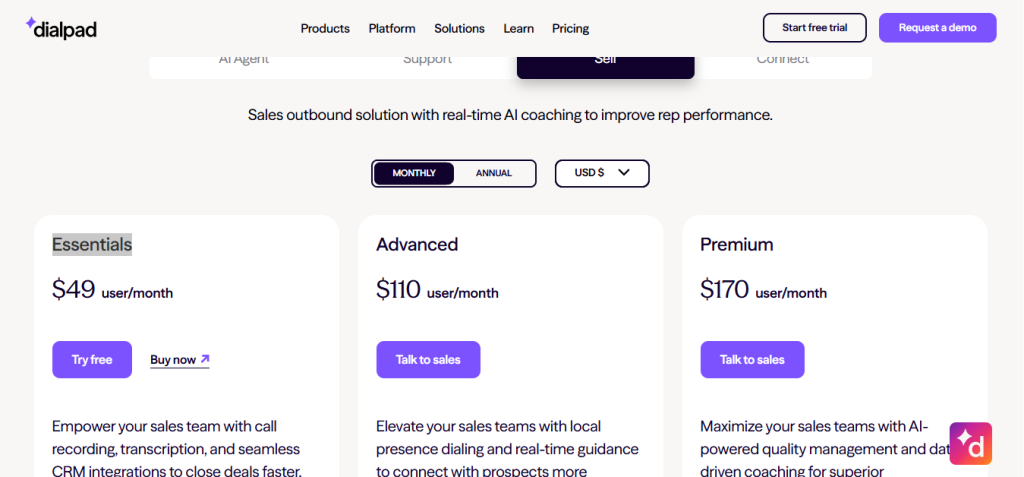Viewport: 1024px width, 477px height.
Task: Click Start free trial button
Action: point(814,28)
